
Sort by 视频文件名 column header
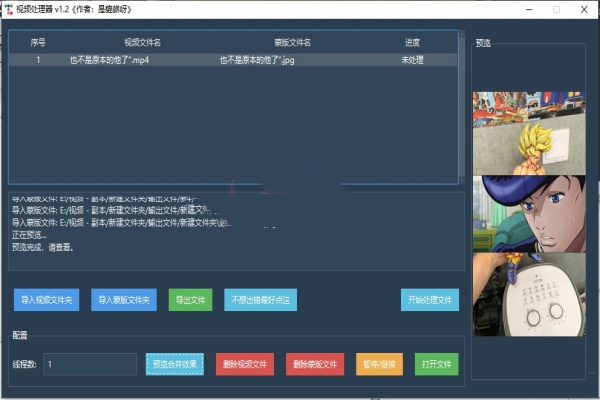tap(142, 43)
